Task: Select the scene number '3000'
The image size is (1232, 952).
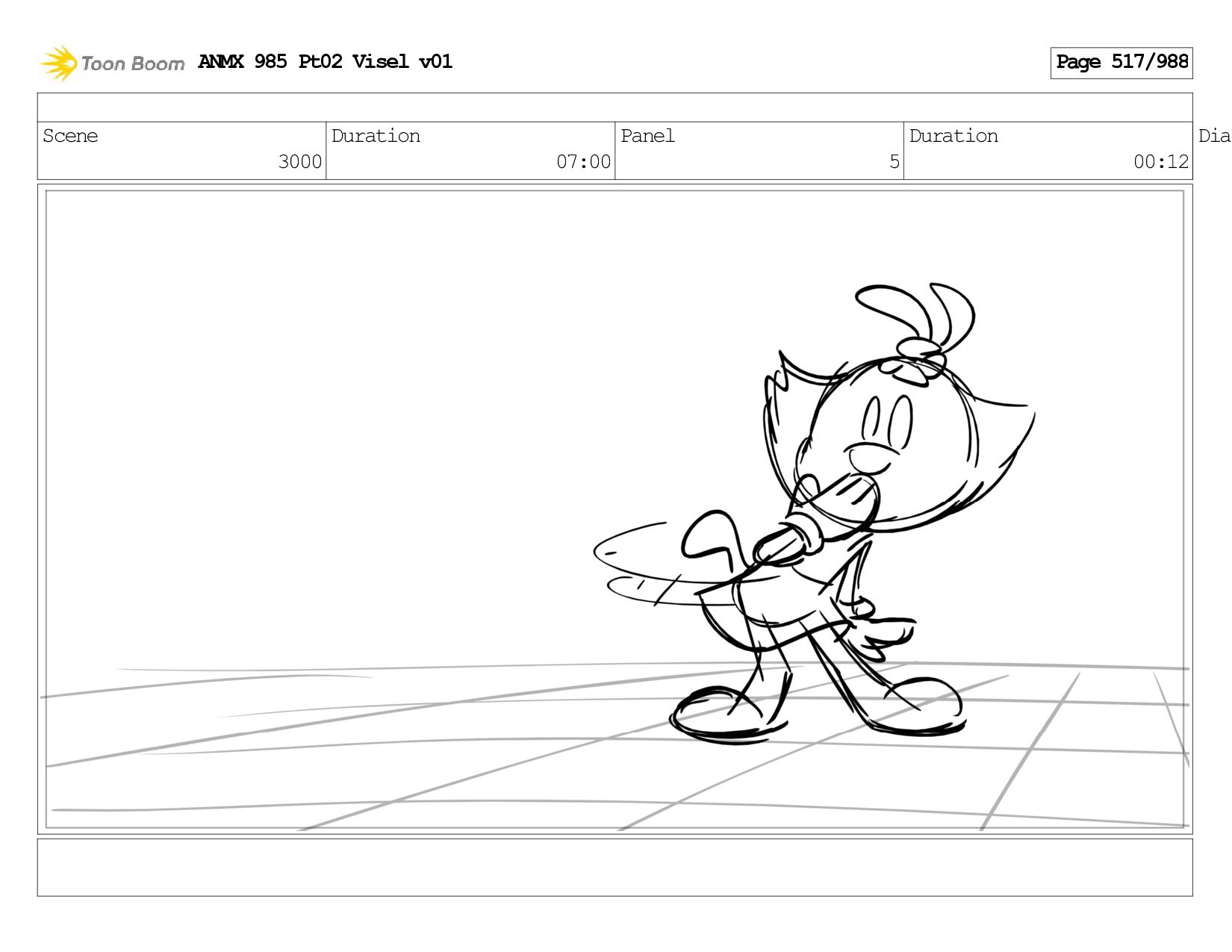Action: (299, 162)
